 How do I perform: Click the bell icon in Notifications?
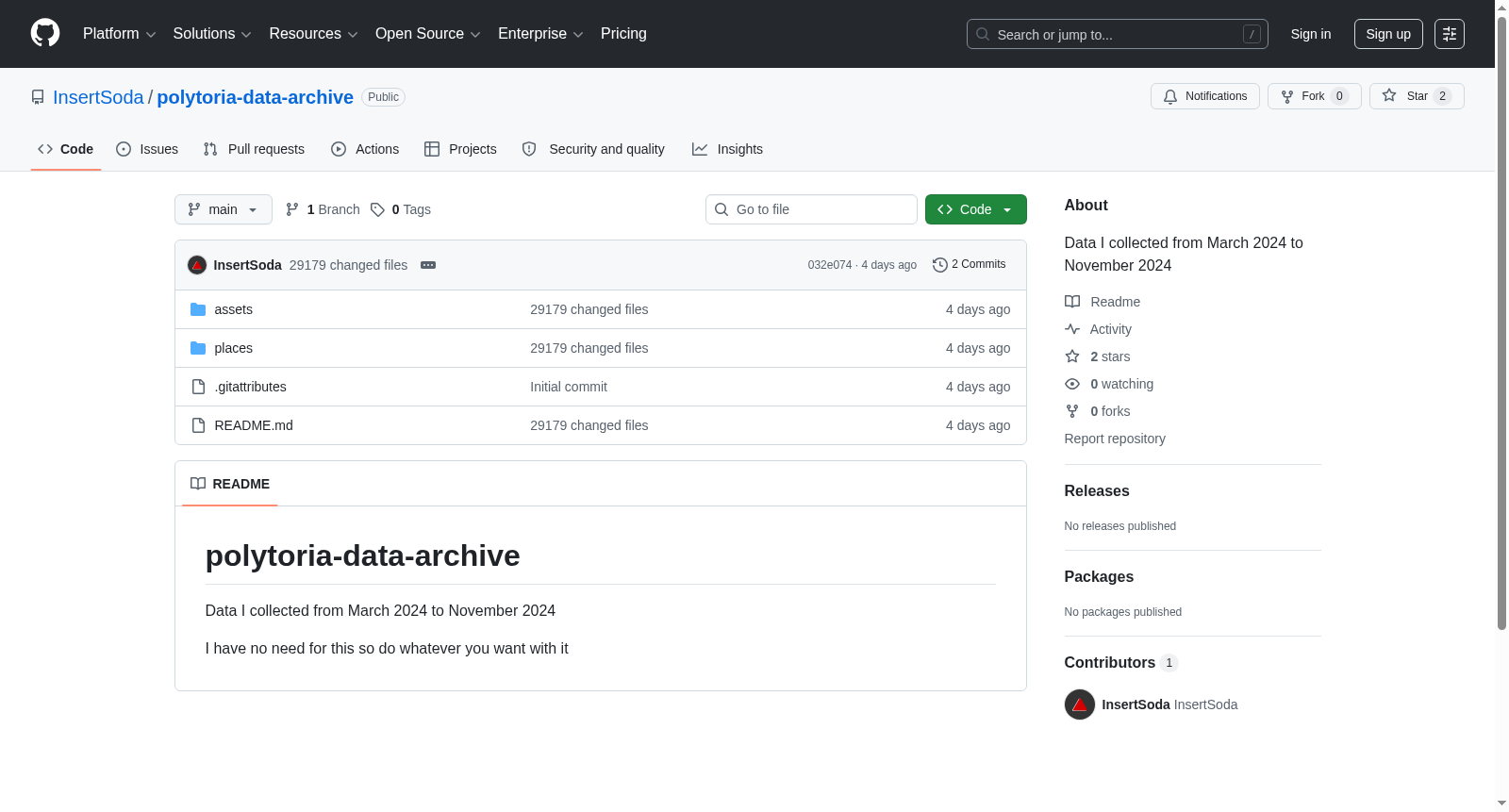1170,96
